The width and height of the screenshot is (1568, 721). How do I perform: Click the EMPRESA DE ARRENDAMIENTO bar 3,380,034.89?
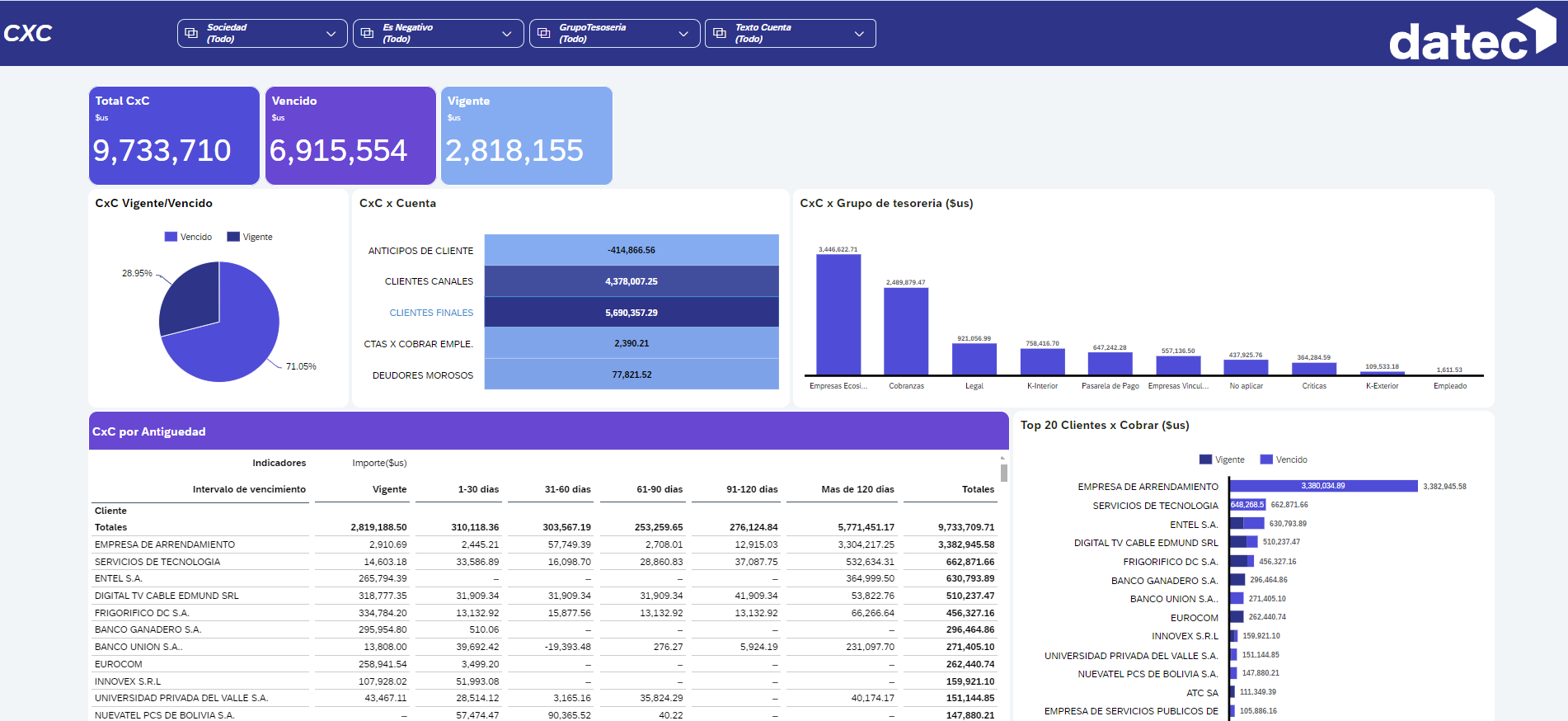tap(1324, 486)
